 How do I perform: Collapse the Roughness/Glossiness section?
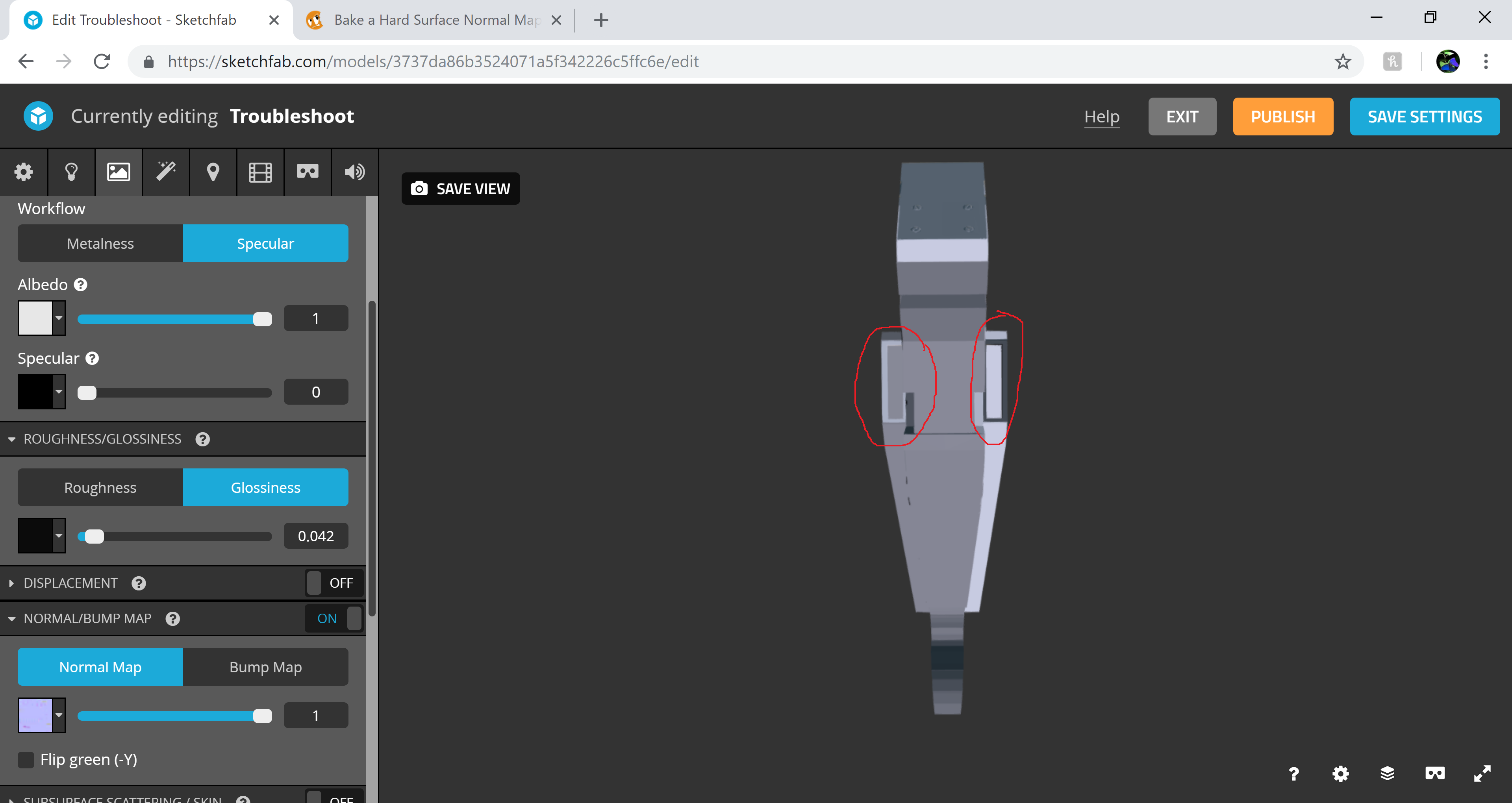(x=12, y=439)
